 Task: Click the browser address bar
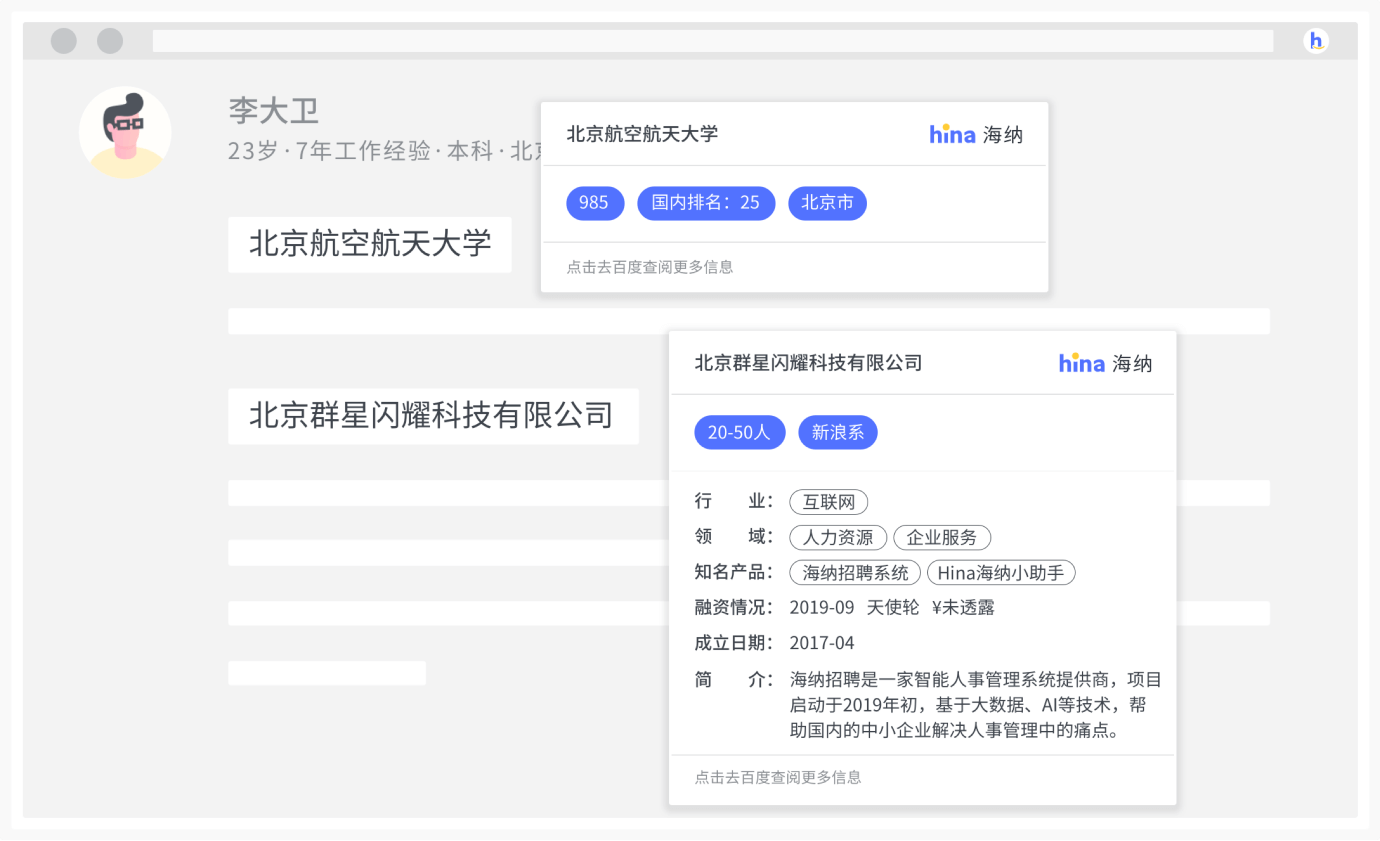click(x=713, y=41)
